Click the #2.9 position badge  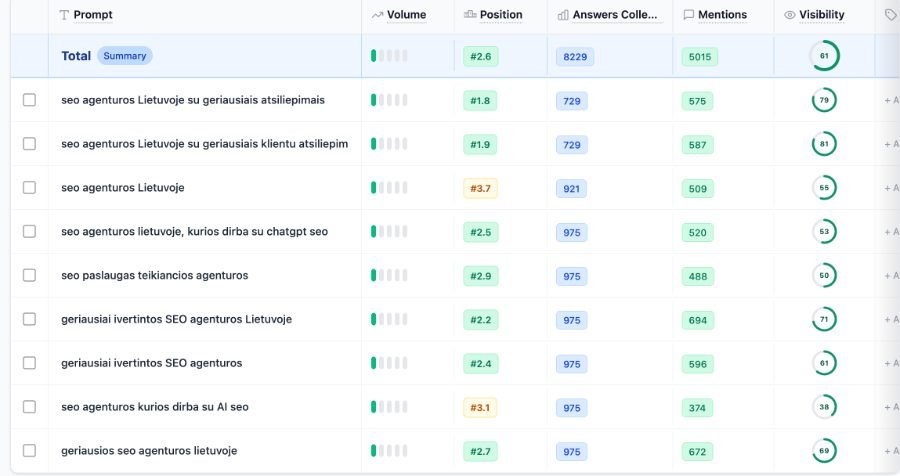click(x=481, y=276)
